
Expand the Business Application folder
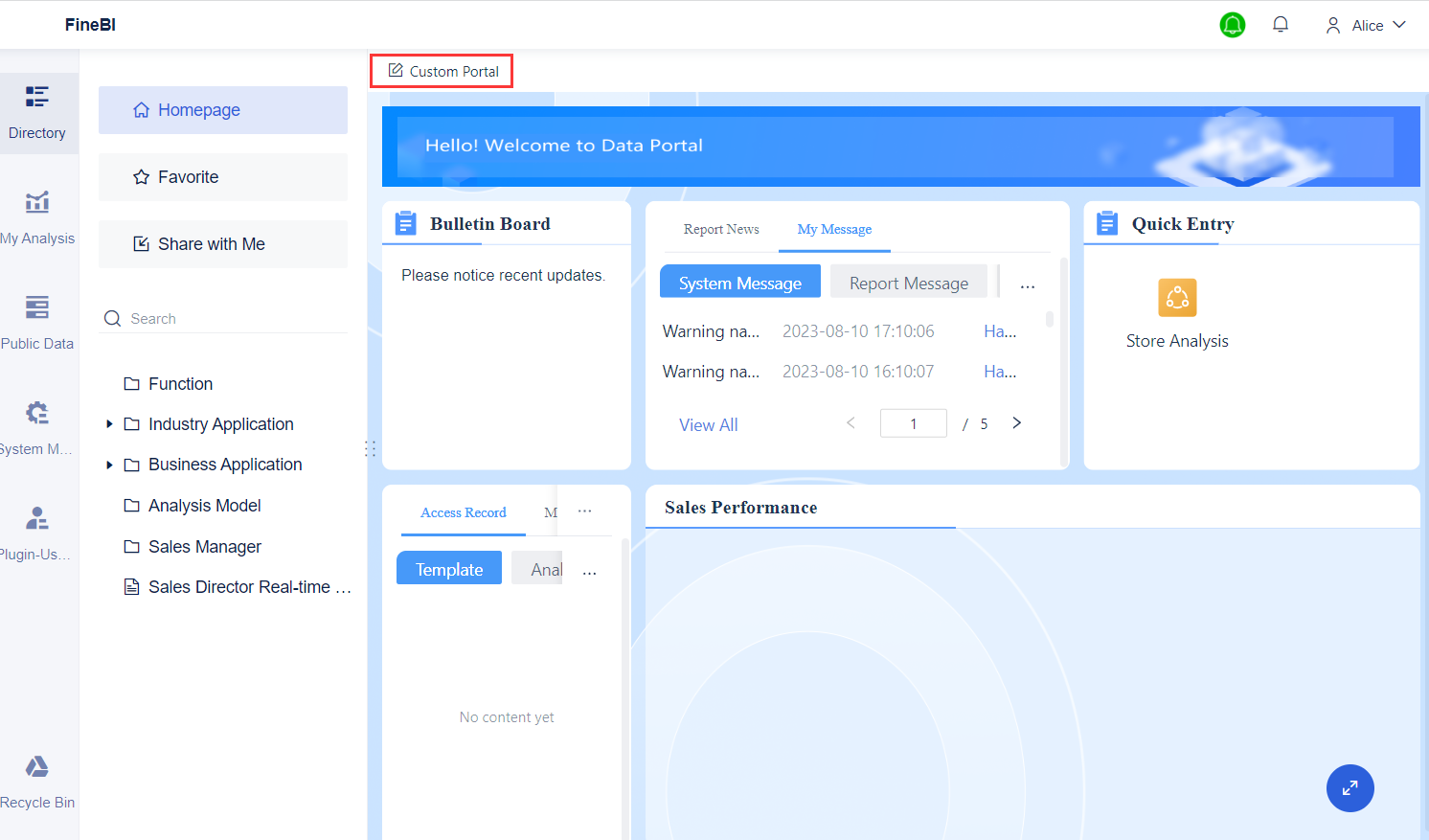tap(109, 465)
